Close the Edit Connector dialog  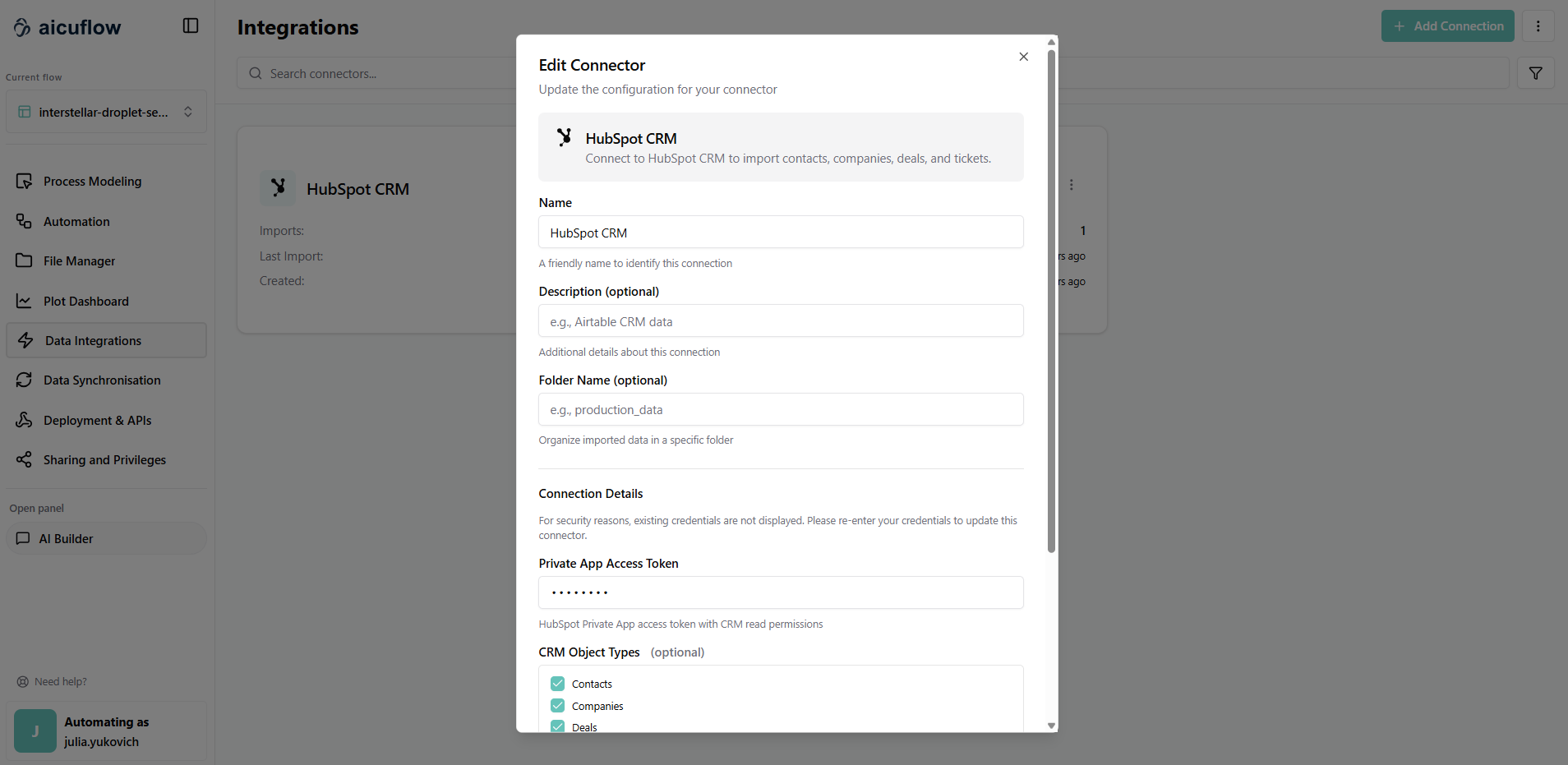[x=1023, y=57]
